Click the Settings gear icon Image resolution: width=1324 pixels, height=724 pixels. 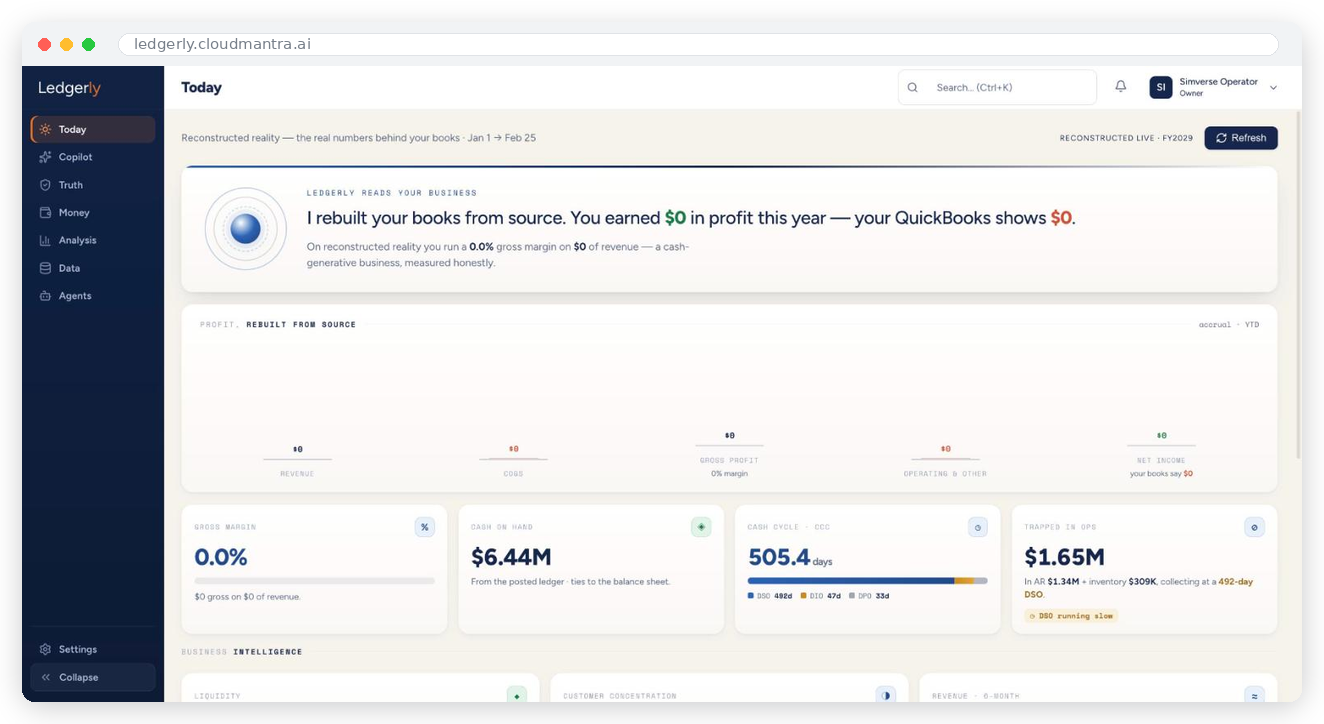[45, 649]
